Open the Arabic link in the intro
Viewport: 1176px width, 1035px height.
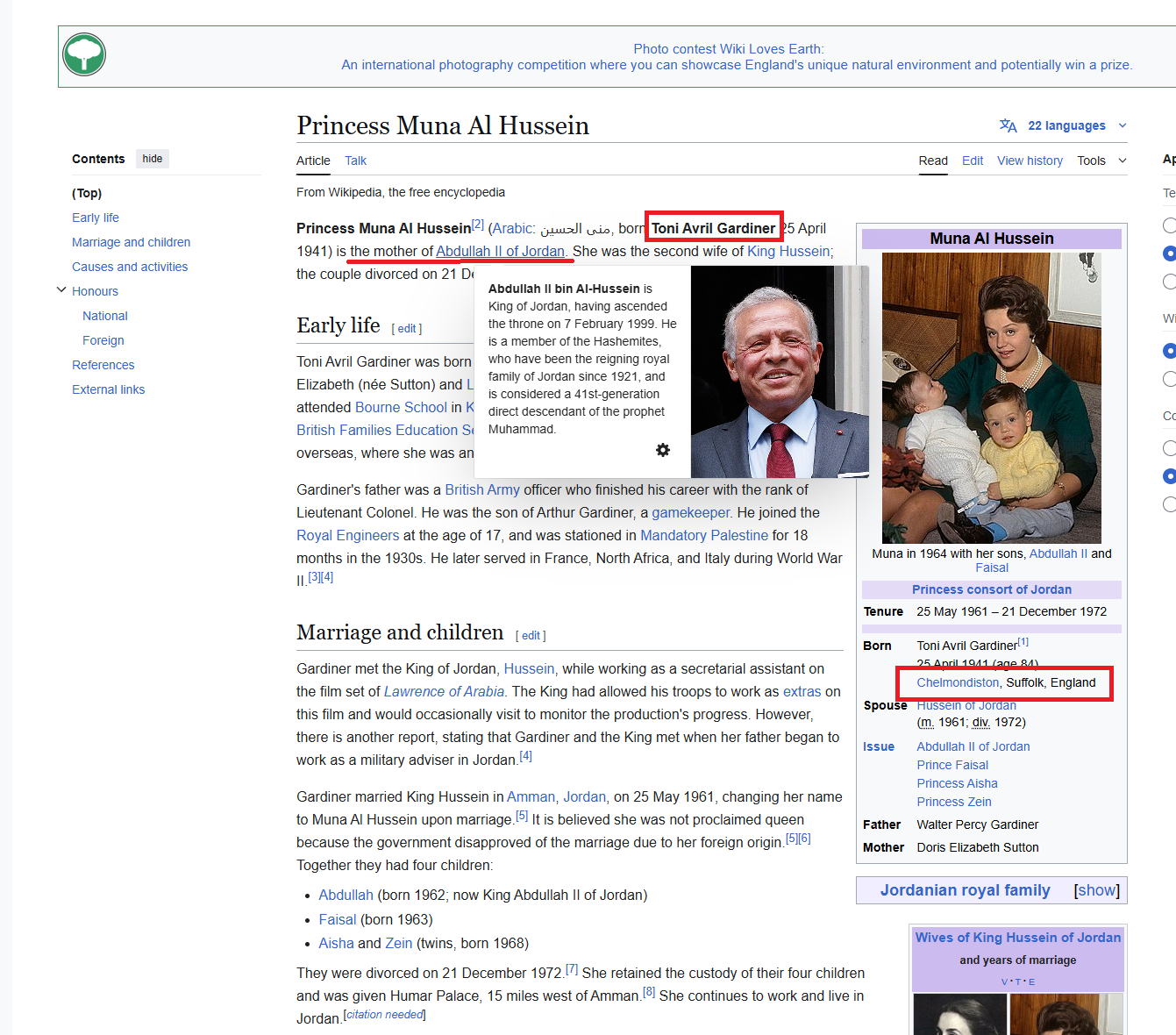(x=512, y=228)
